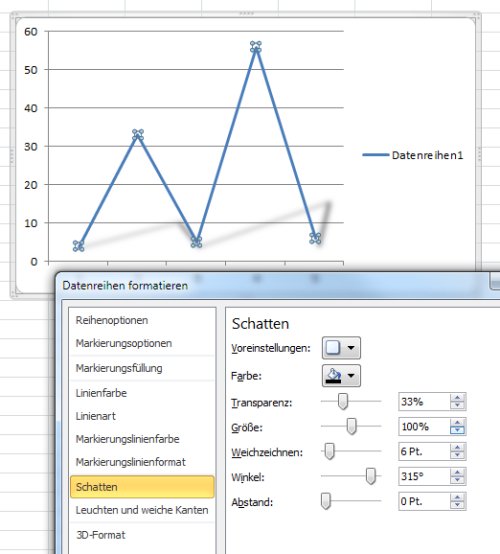Open Leuchten und weiche Kanten
The width and height of the screenshot is (500, 554).
point(142,510)
